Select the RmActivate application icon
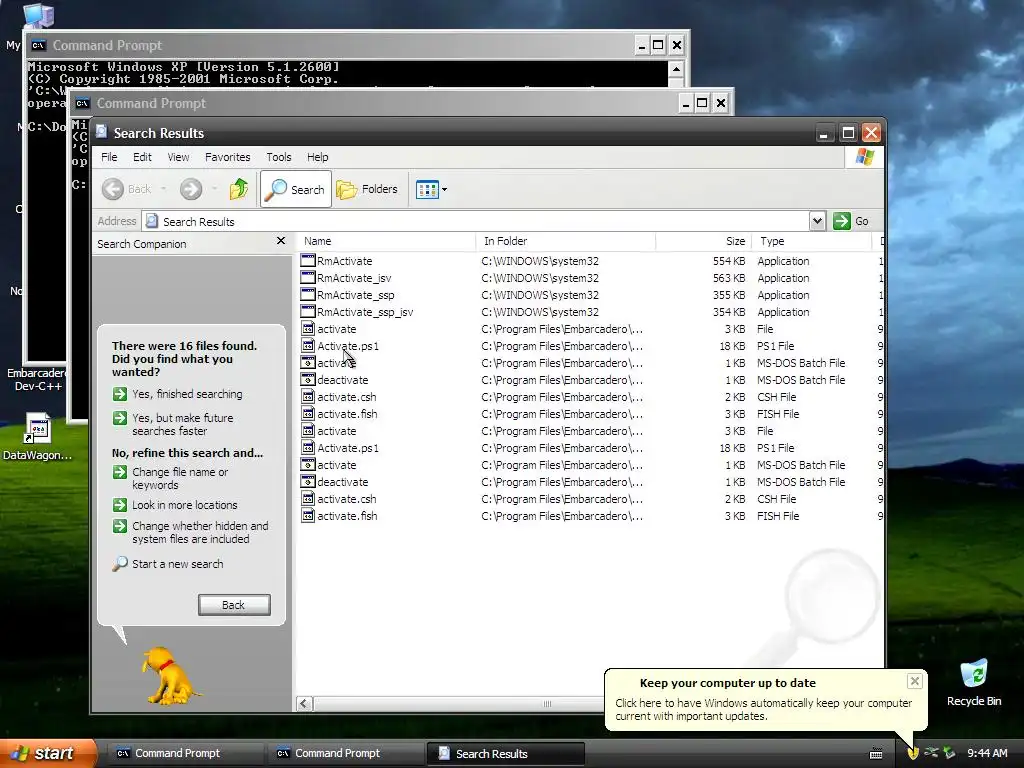 308,260
